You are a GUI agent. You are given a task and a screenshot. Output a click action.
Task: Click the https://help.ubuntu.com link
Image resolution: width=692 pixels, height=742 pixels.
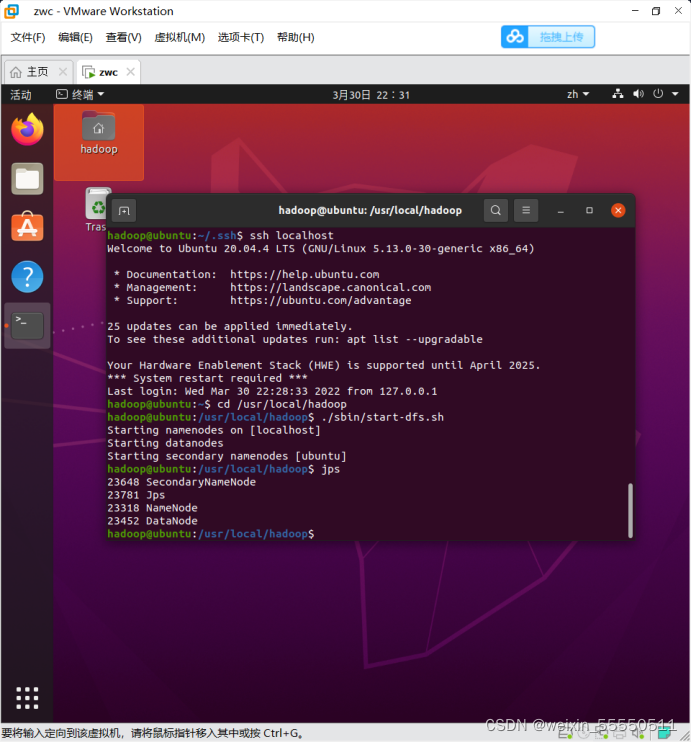304,274
